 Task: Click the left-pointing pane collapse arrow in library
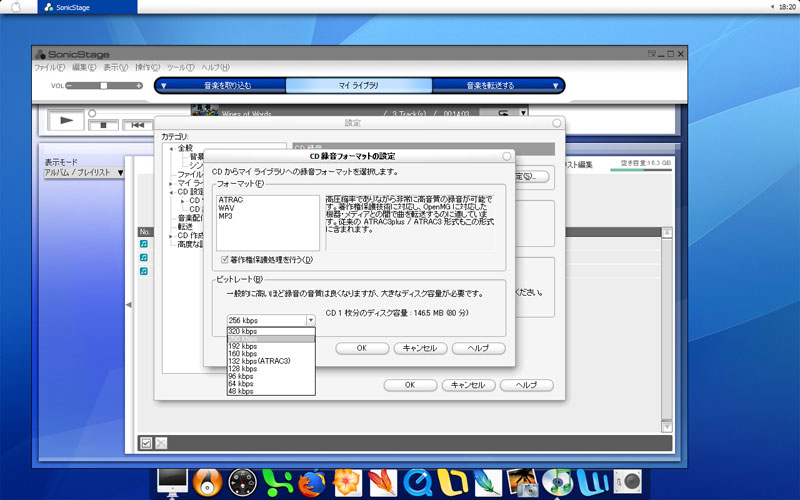tap(129, 305)
